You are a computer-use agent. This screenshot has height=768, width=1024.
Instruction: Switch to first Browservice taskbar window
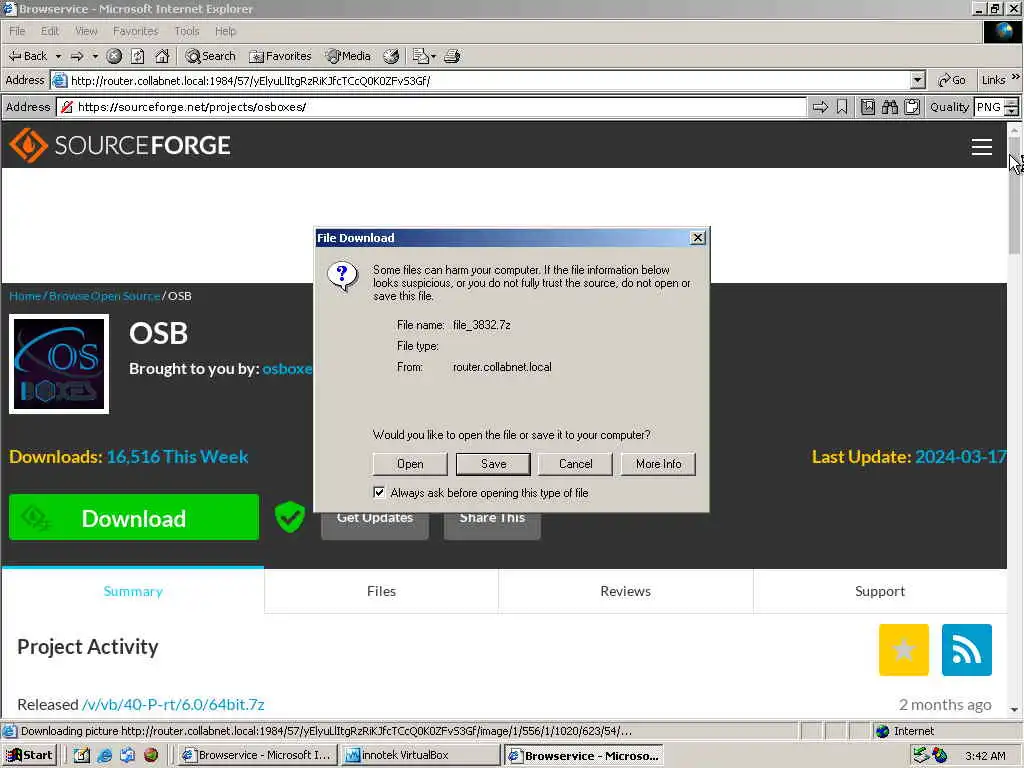point(258,755)
